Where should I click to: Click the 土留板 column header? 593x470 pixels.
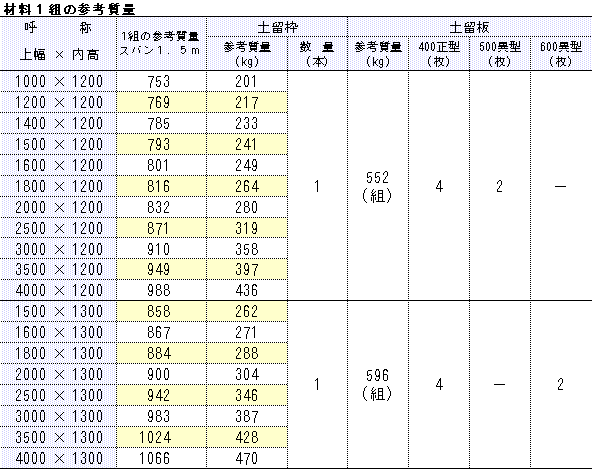469,27
